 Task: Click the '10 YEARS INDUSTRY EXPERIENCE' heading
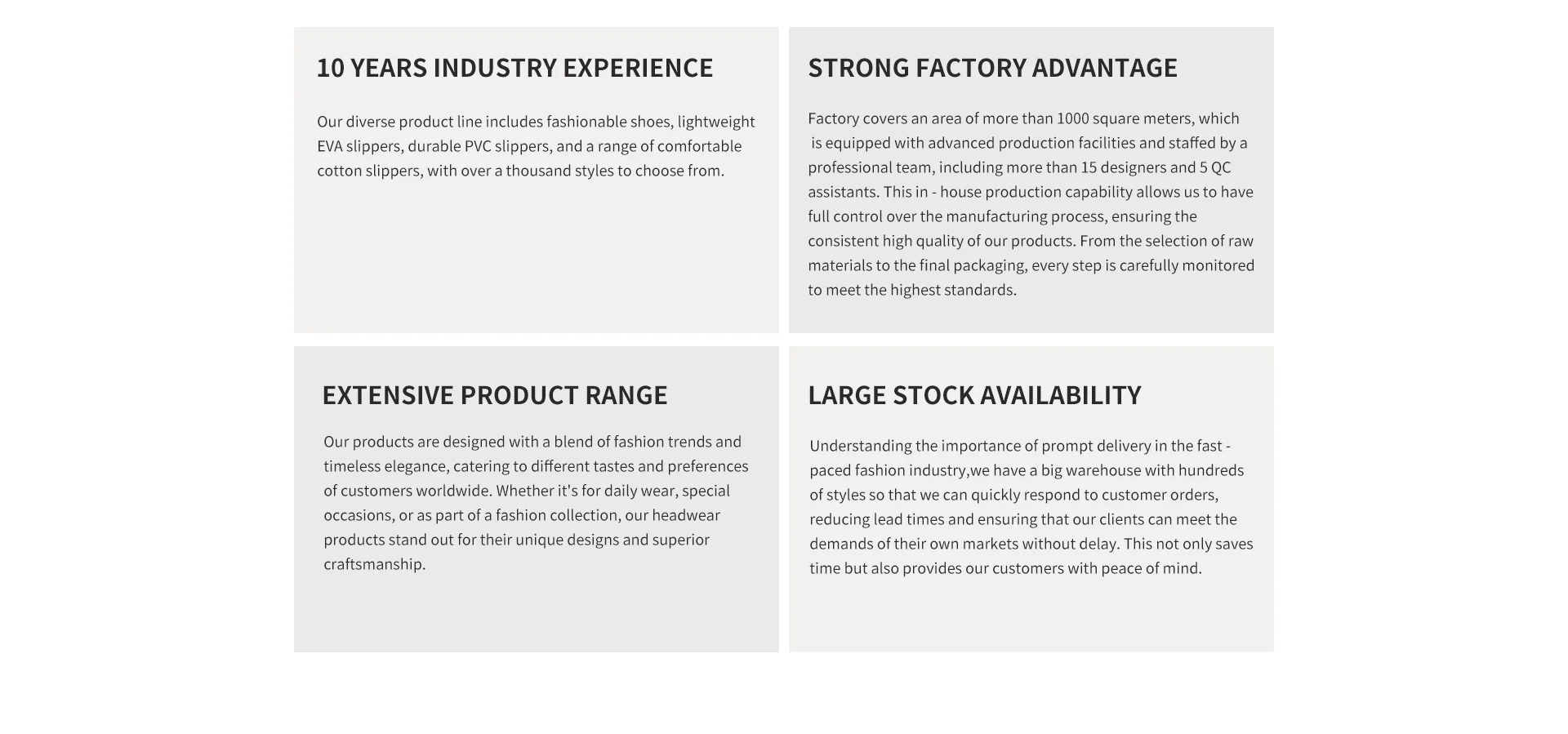tap(514, 68)
